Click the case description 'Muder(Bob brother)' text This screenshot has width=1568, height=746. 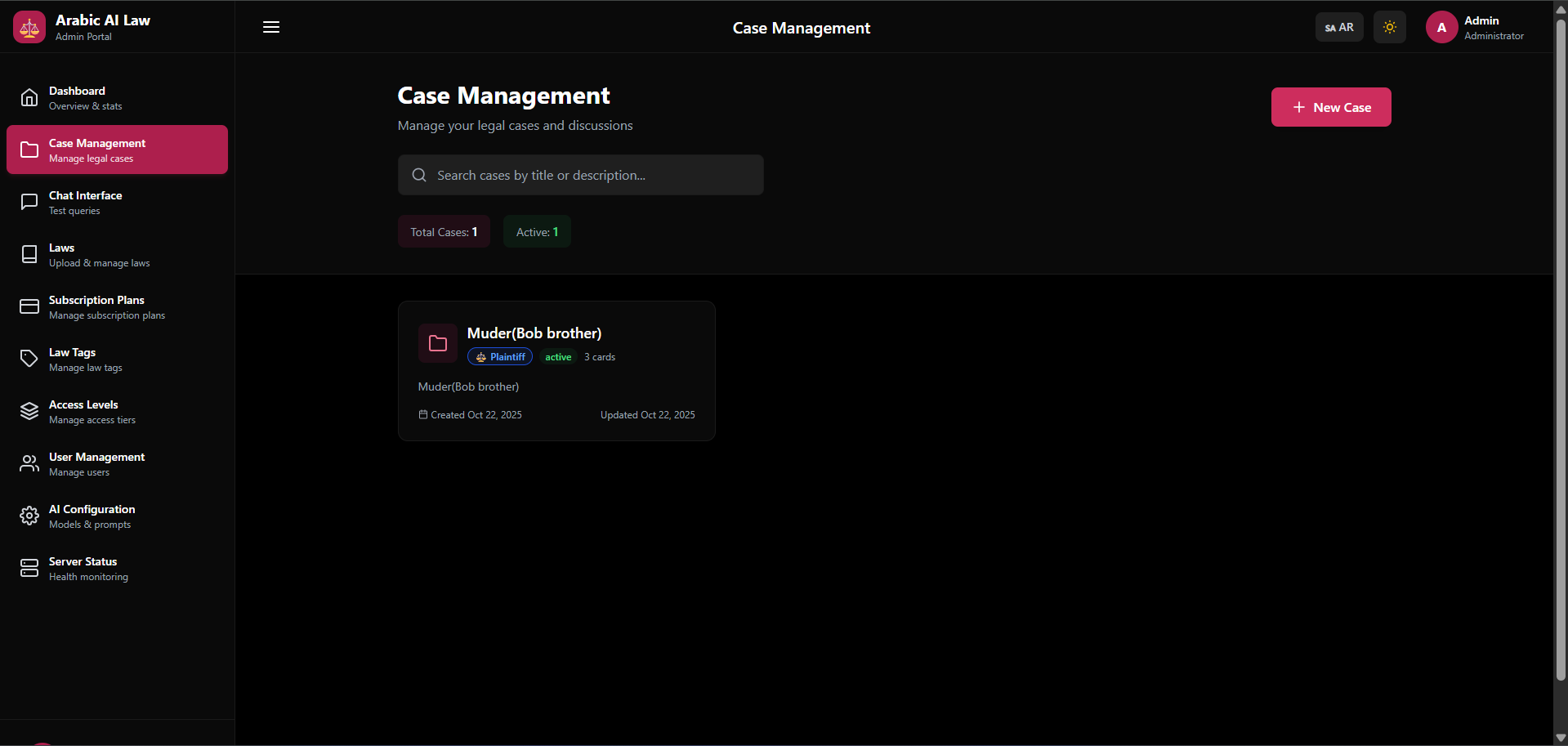point(468,386)
